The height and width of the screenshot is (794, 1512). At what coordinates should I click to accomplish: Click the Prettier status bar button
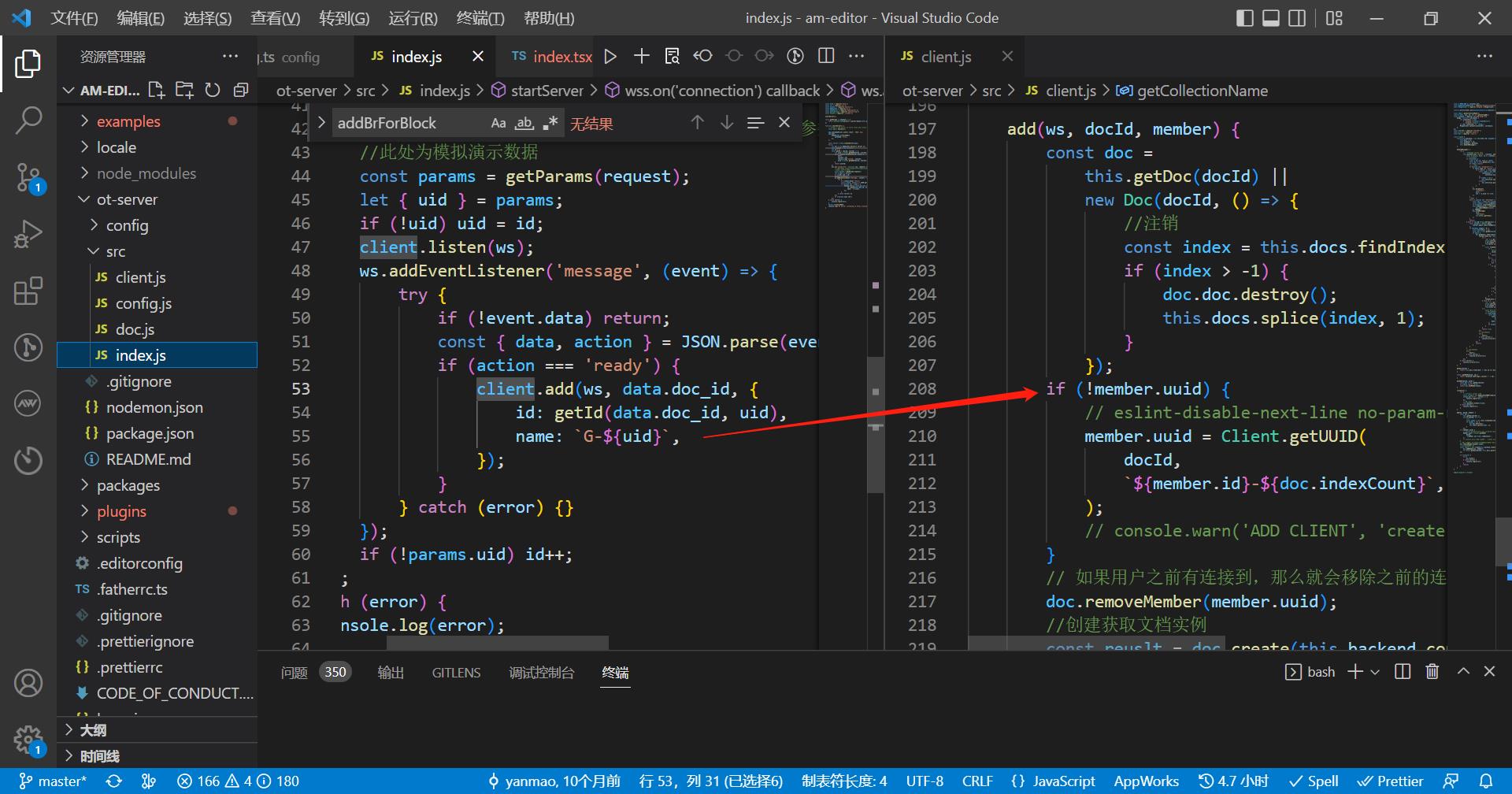click(x=1391, y=781)
